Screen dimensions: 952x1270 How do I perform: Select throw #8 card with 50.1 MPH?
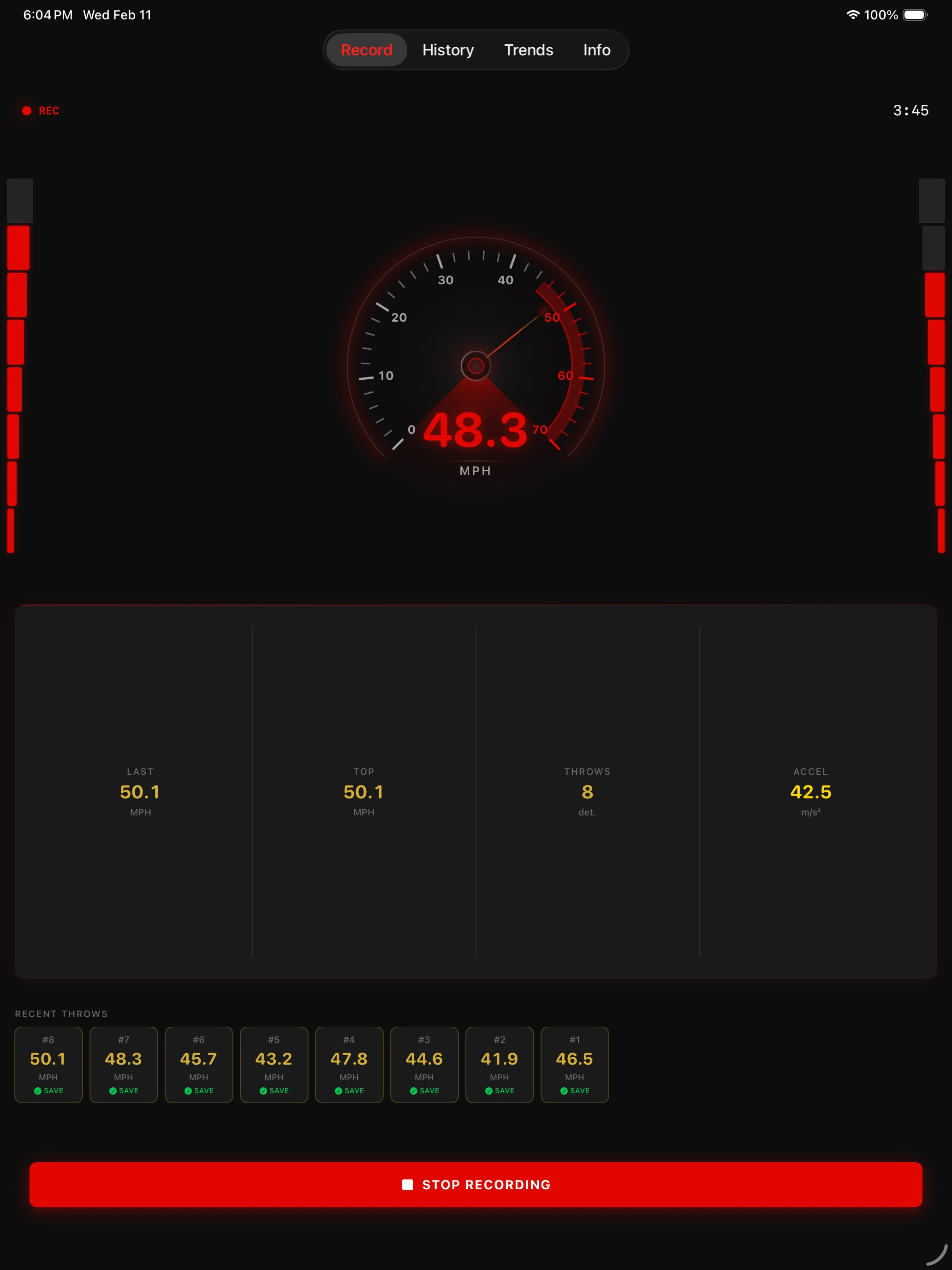[x=48, y=1065]
